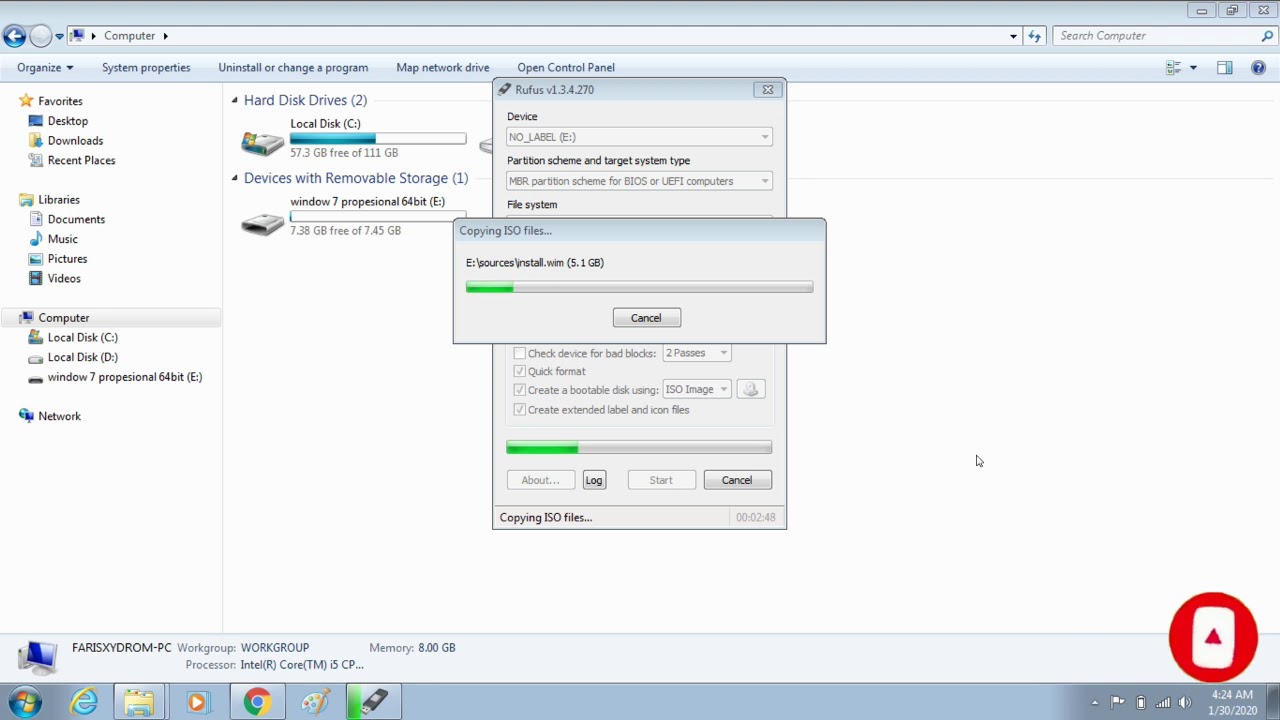Screen dimensions: 1280x720
Task: Select Libraries in the navigation pane
Action: (x=59, y=200)
